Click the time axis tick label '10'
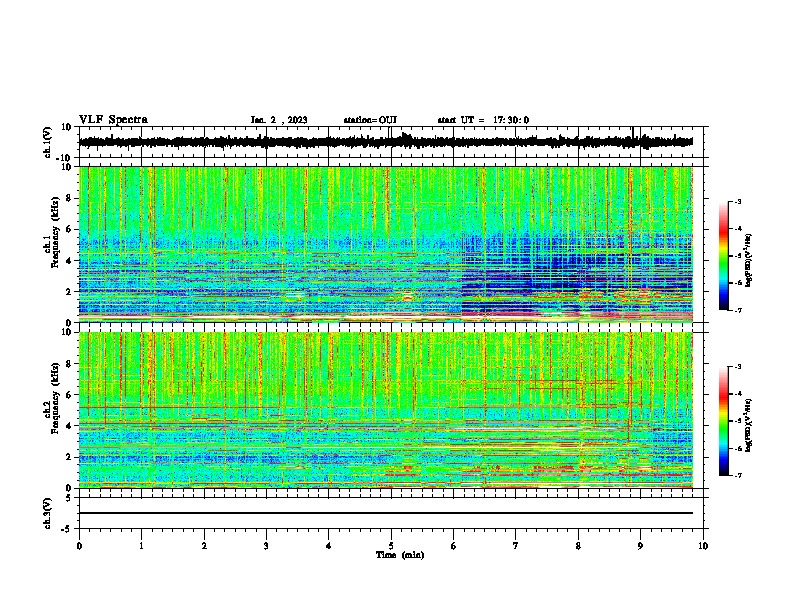Viewport: 792px width, 612px height. pos(703,546)
